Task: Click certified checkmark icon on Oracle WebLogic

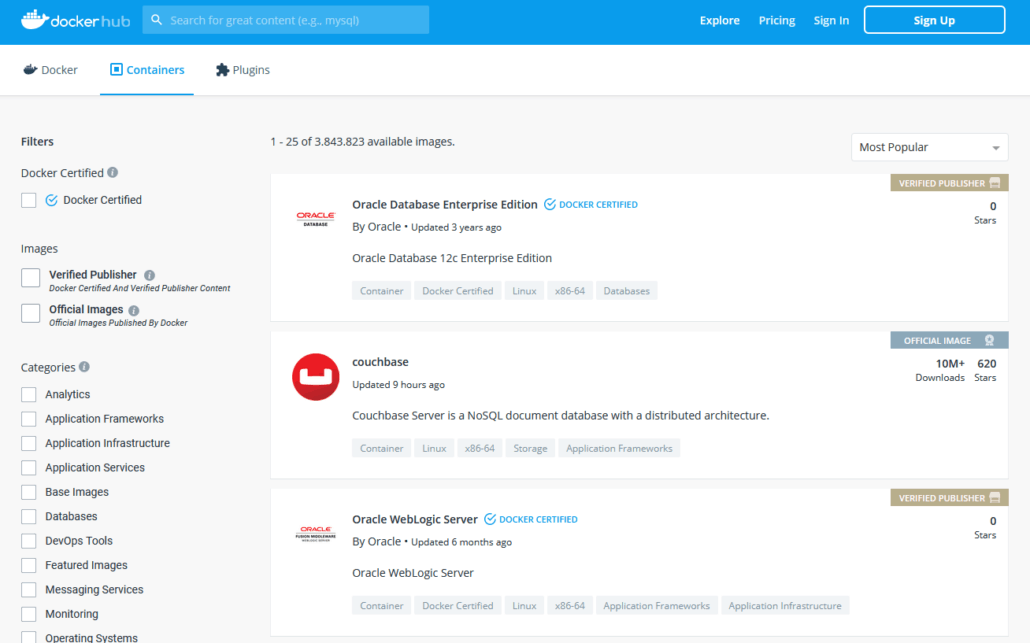Action: [x=490, y=519]
